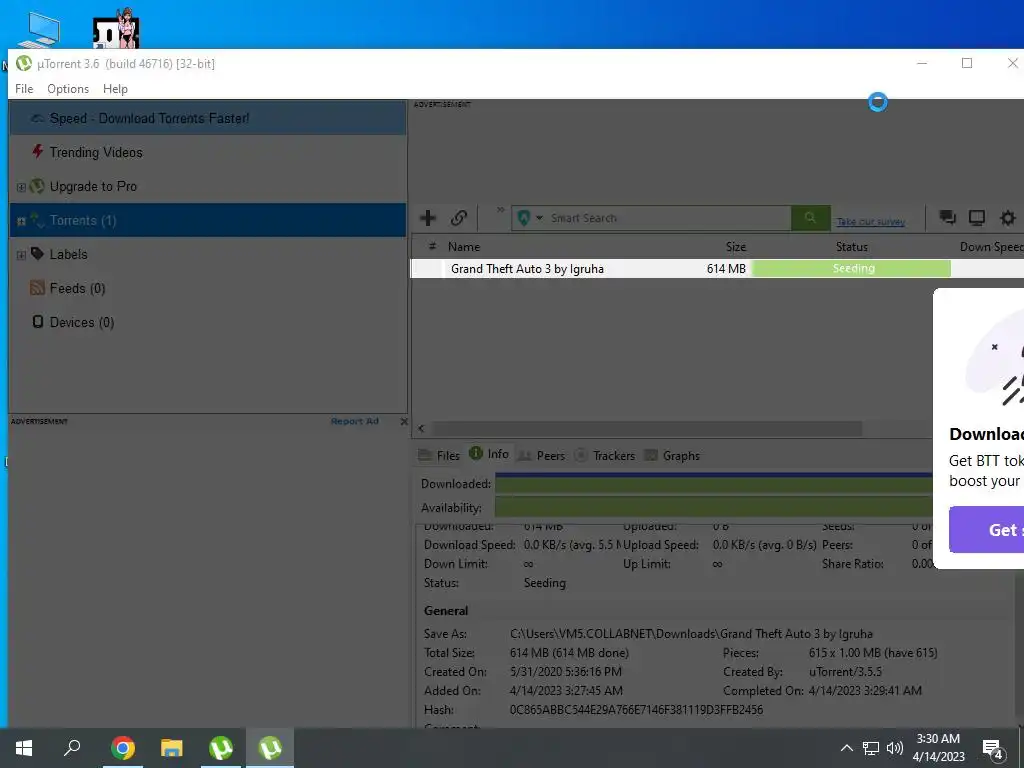Screen dimensions: 1024x768
Task: Click the first uTorrent taskbar icon
Action: 221,748
